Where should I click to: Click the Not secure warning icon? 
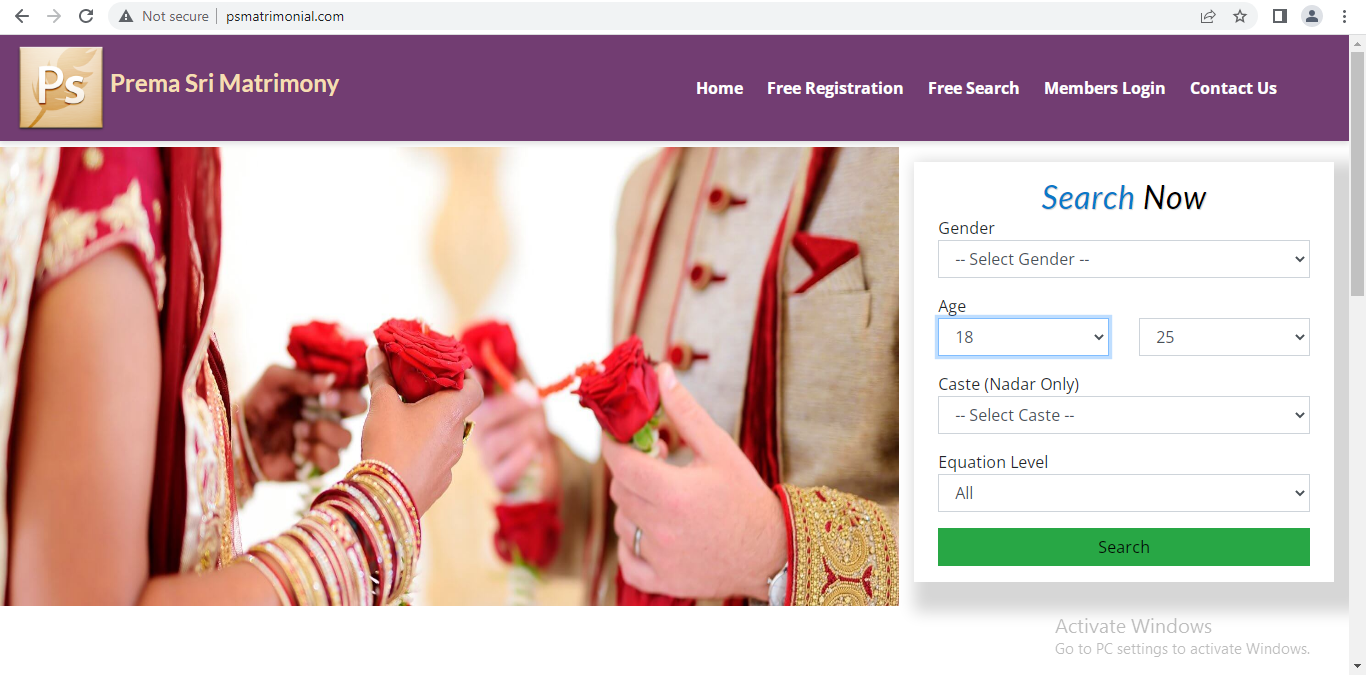(126, 16)
